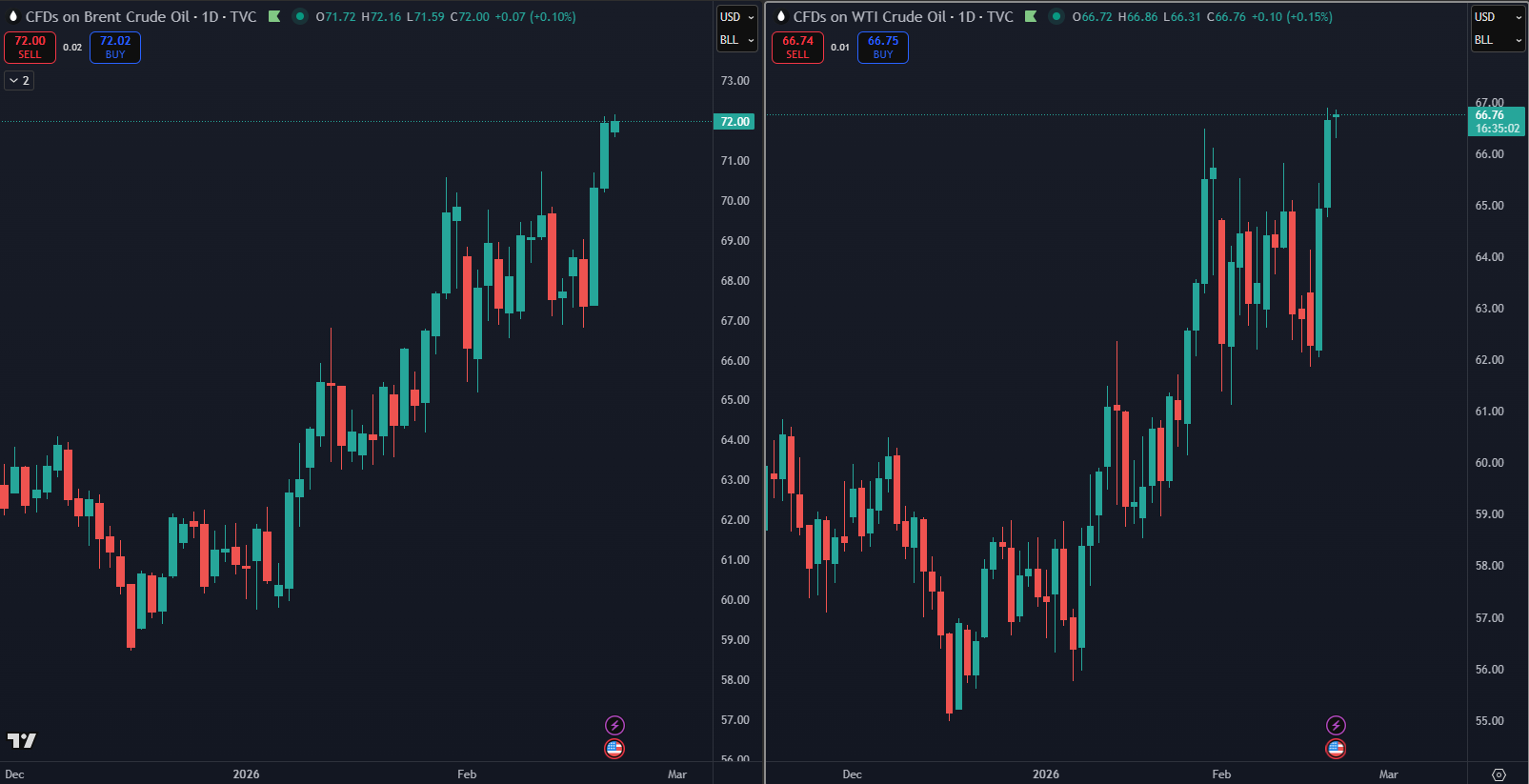Click the green market status dot on WTI chart
Image resolution: width=1529 pixels, height=784 pixels.
click(x=1056, y=16)
